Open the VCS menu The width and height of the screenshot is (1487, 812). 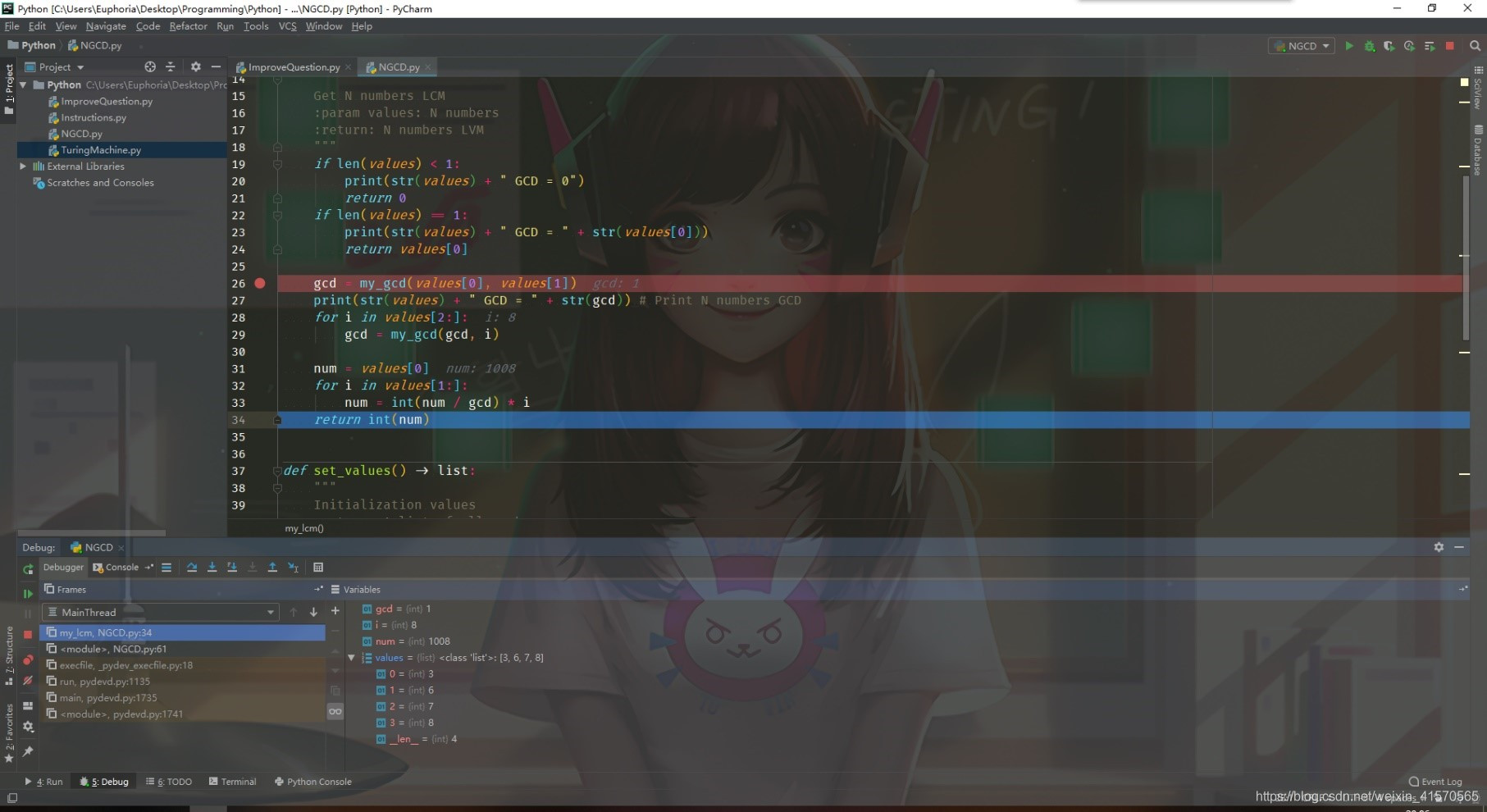coord(287,26)
